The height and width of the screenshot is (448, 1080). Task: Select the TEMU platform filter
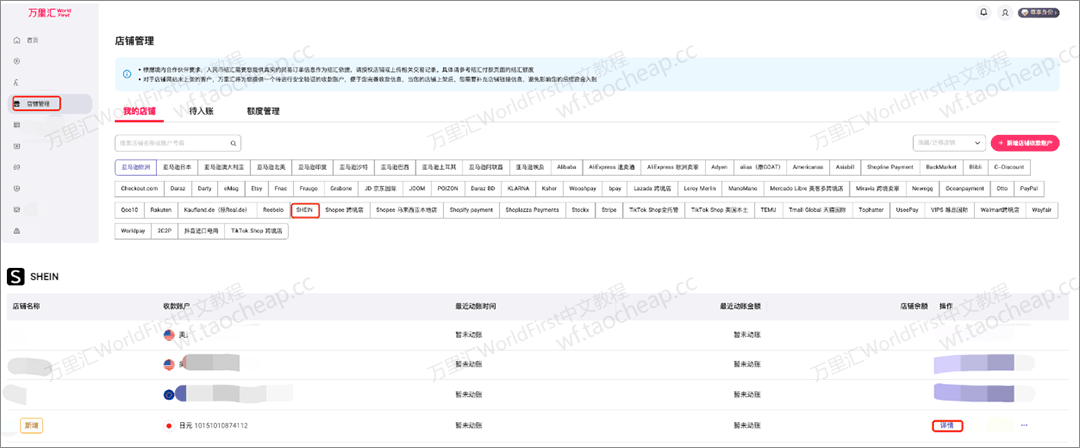point(767,209)
